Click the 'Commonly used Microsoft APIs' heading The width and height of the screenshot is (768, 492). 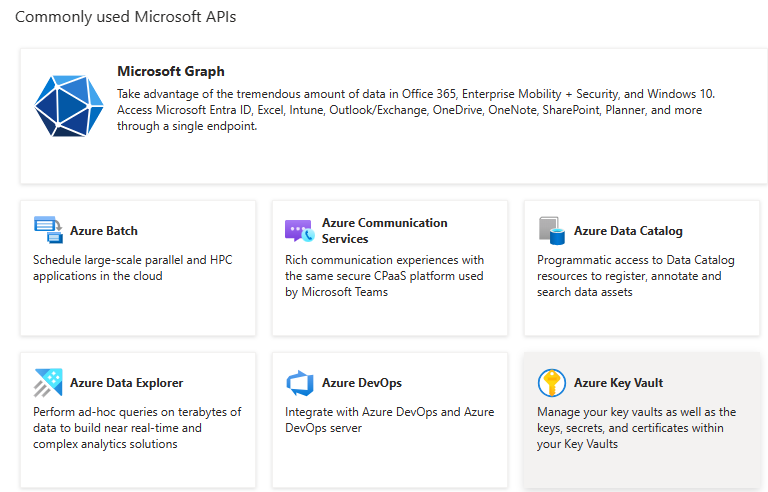pyautogui.click(x=125, y=17)
